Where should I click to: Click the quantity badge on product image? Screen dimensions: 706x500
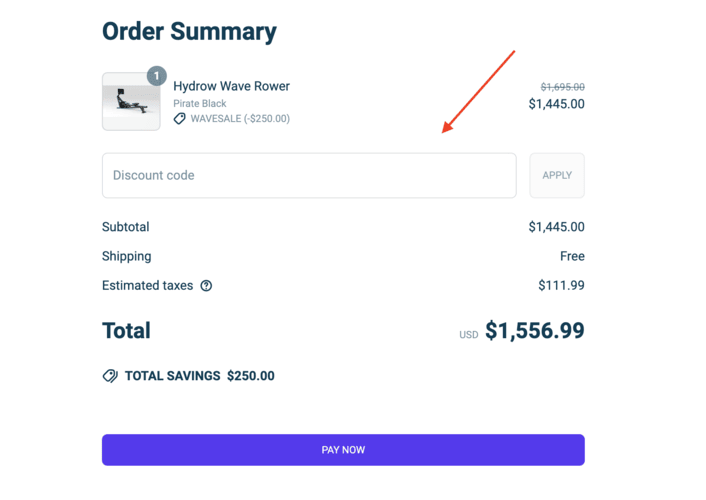click(x=156, y=76)
